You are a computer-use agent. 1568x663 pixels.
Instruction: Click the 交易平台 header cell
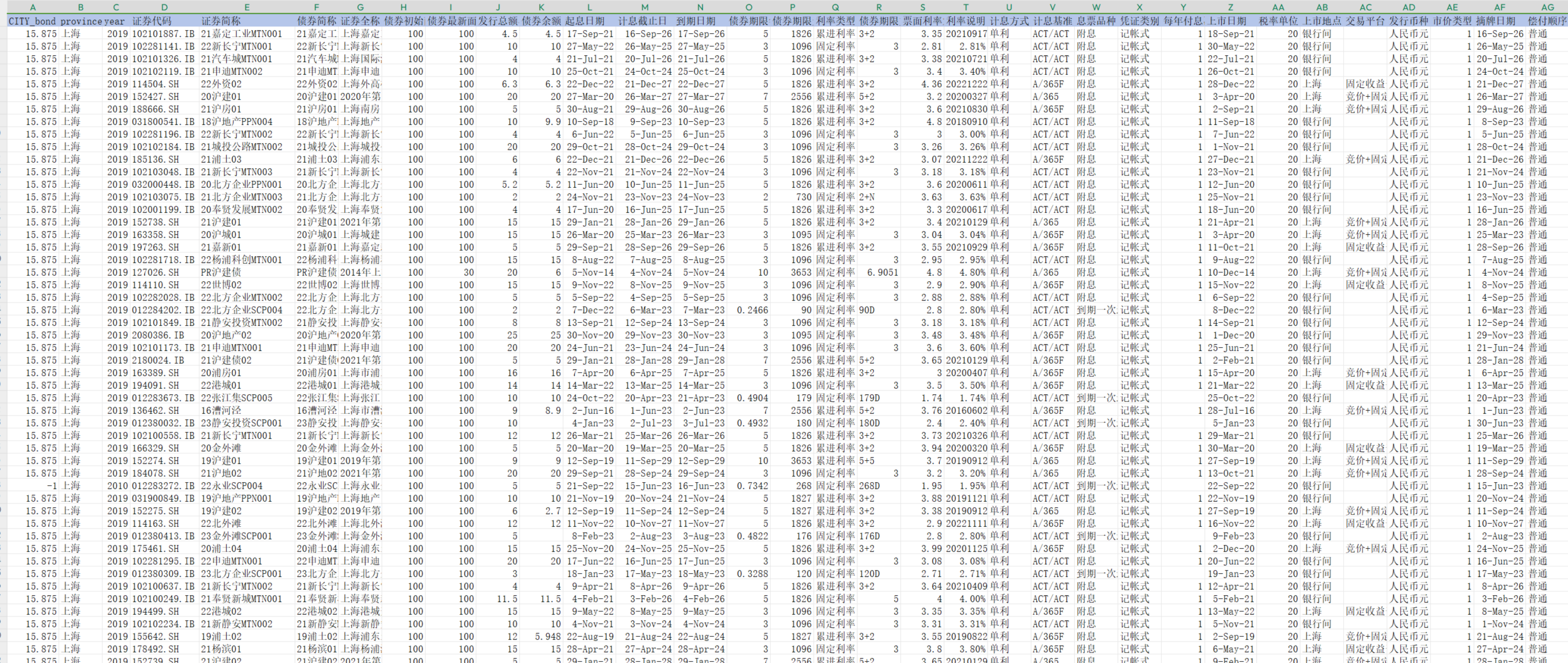click(x=1366, y=21)
